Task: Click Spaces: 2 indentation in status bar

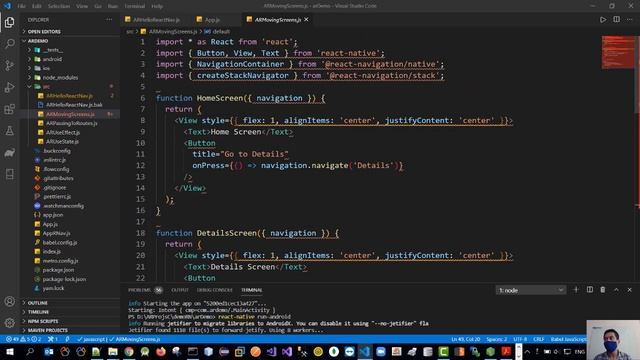Action: (497, 339)
